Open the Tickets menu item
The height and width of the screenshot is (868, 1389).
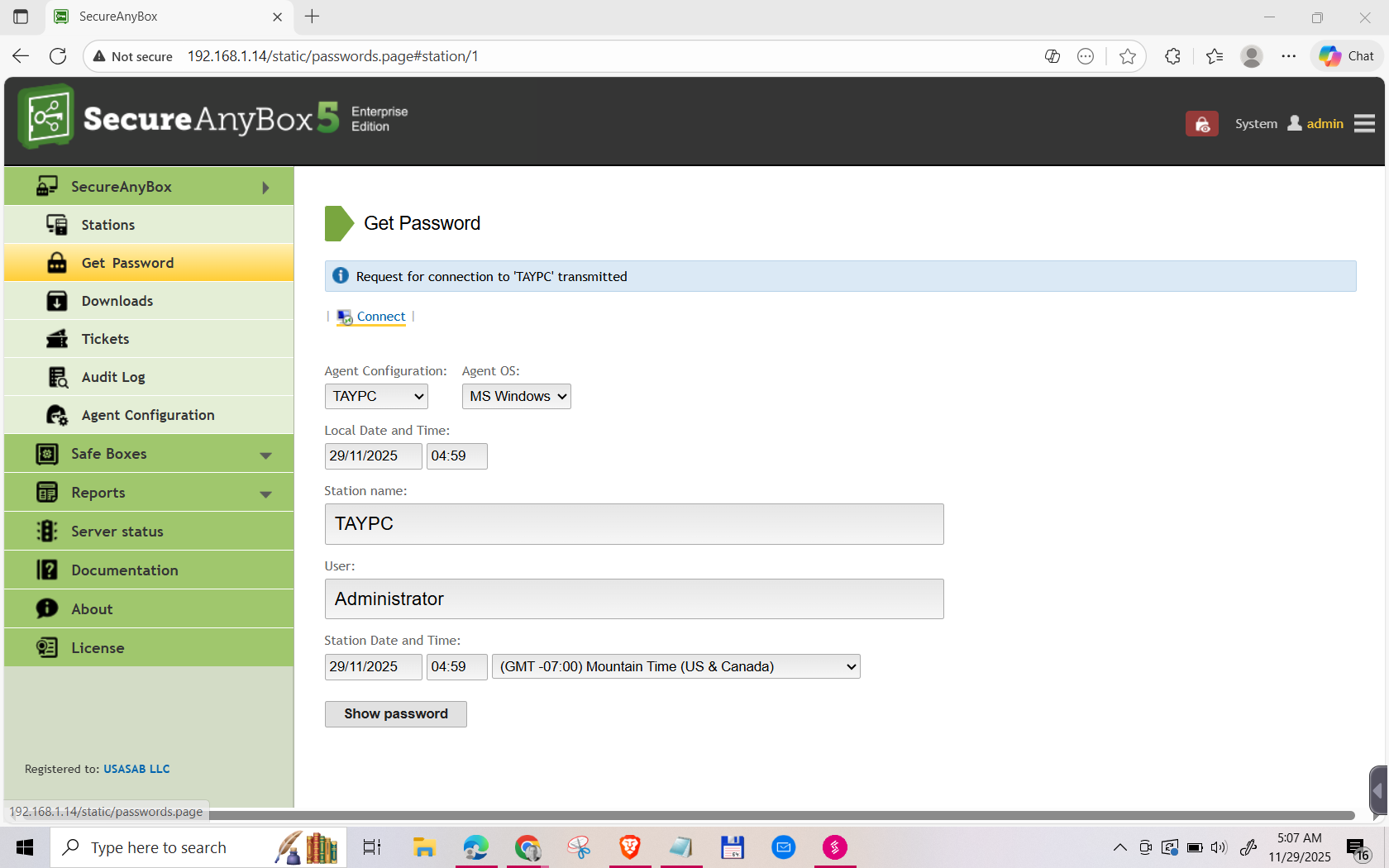149,339
